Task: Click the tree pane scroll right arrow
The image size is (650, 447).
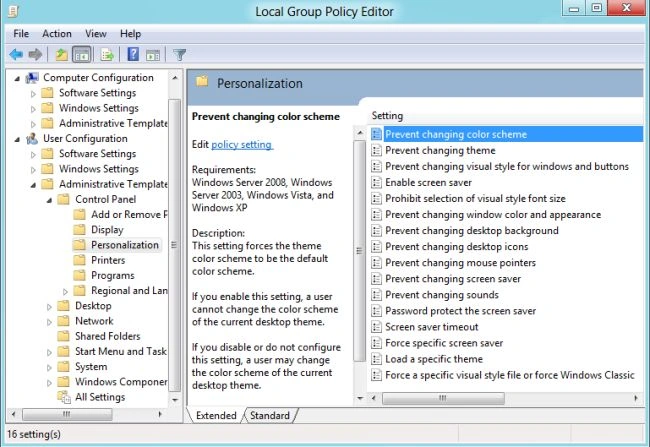Action: click(160, 414)
